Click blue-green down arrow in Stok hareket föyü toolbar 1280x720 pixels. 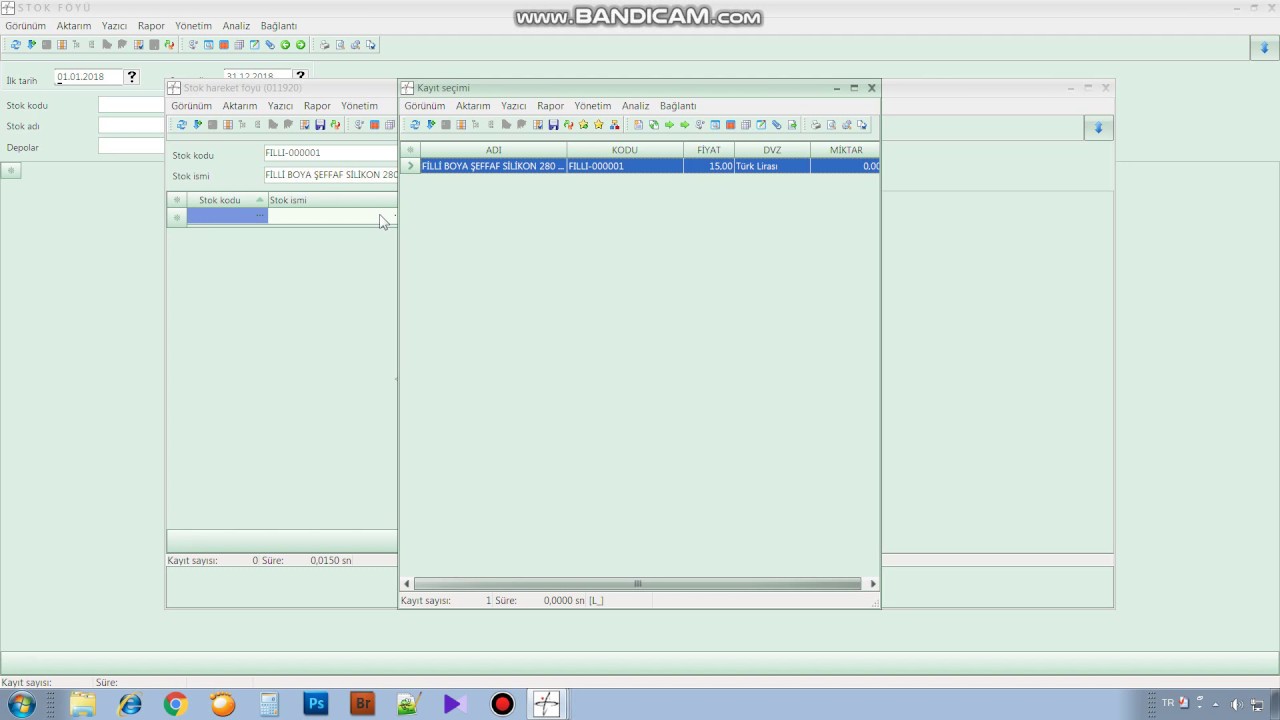tap(197, 125)
